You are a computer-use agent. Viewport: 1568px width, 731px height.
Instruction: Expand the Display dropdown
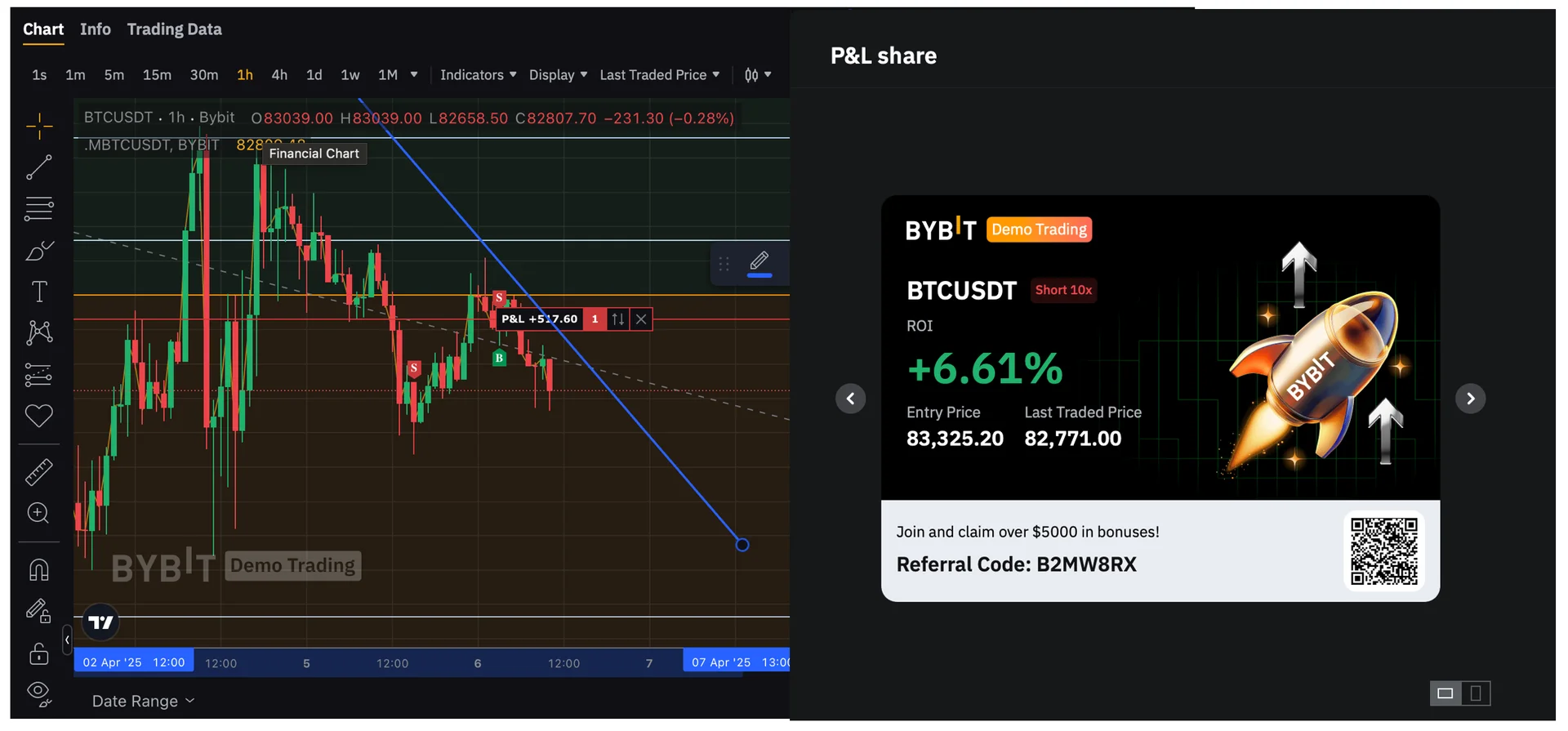point(558,75)
